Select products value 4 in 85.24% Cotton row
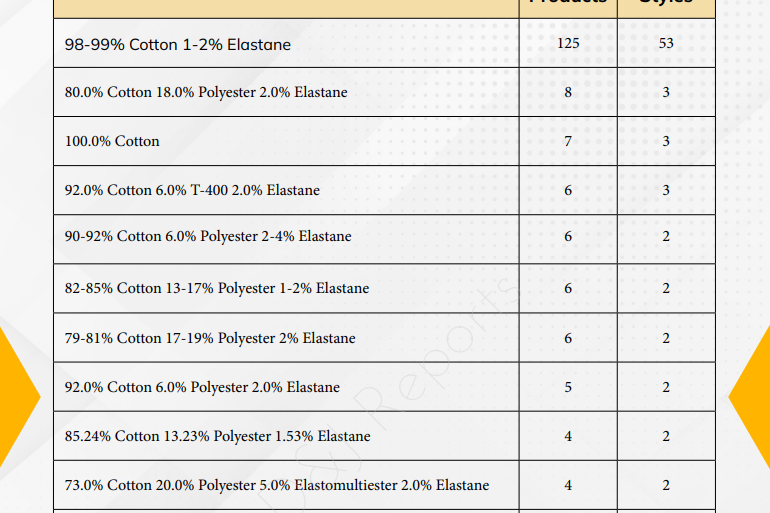 pos(568,436)
